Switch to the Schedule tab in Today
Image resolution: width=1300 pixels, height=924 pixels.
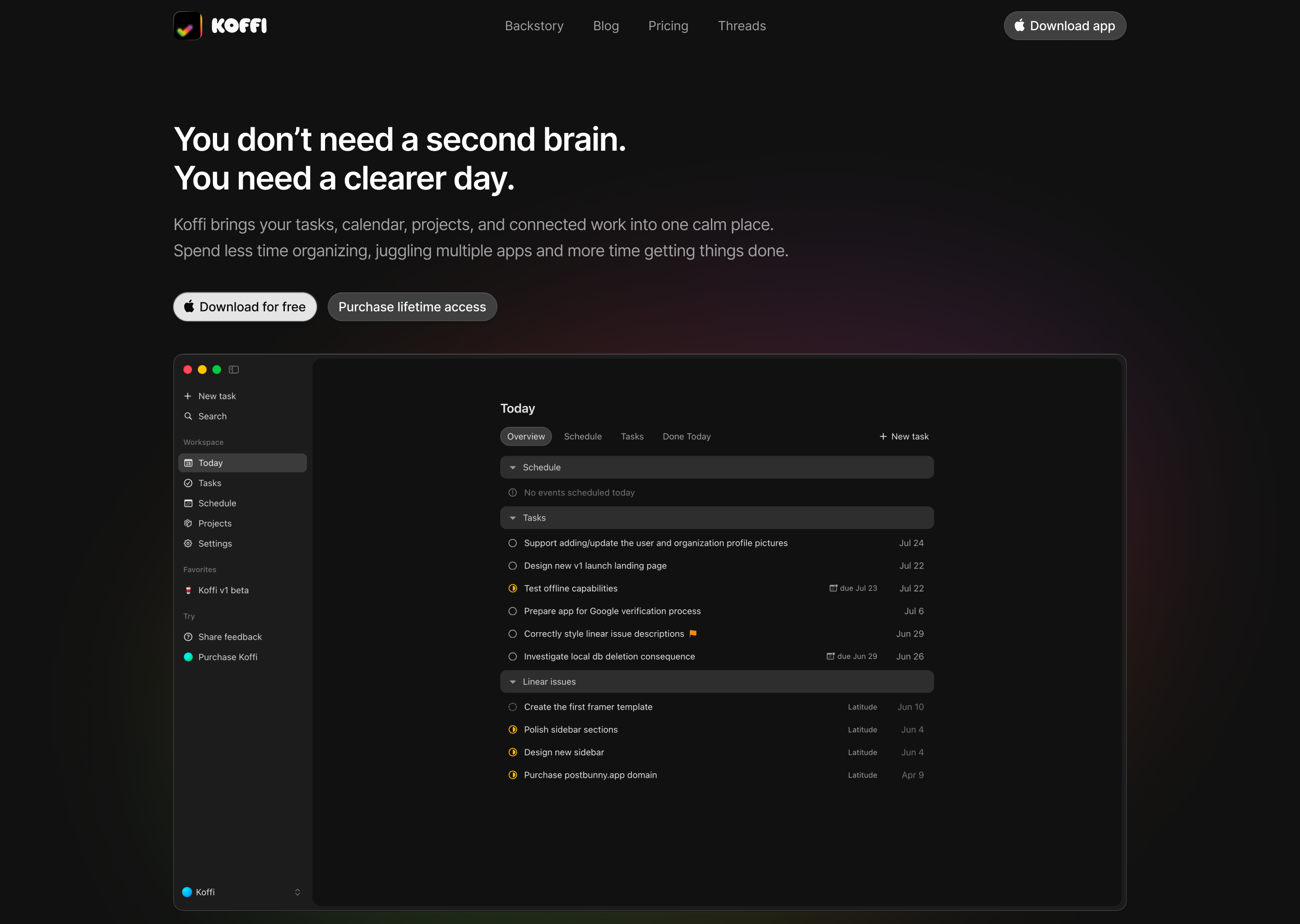point(583,436)
